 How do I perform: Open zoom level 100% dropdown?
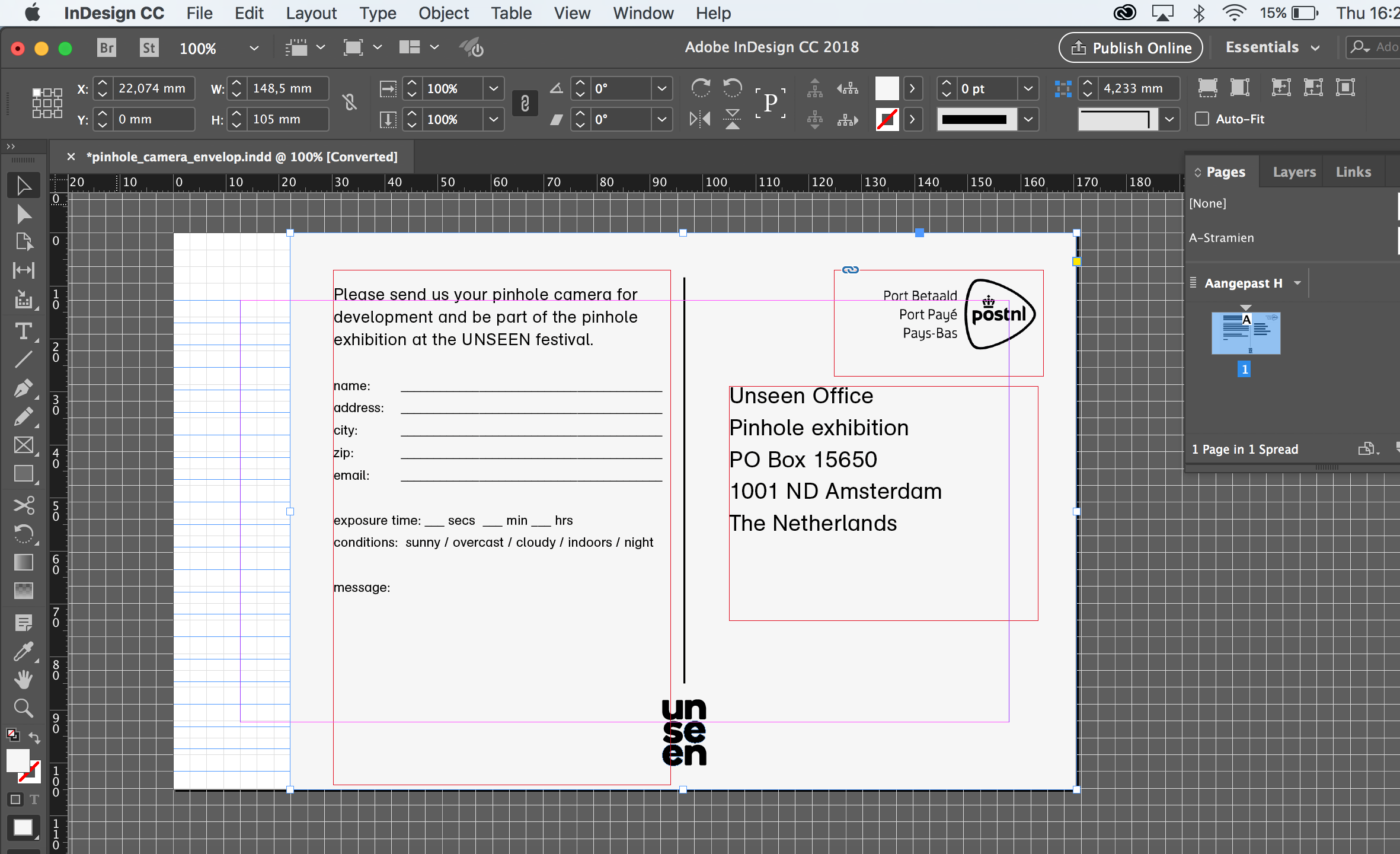pos(254,48)
